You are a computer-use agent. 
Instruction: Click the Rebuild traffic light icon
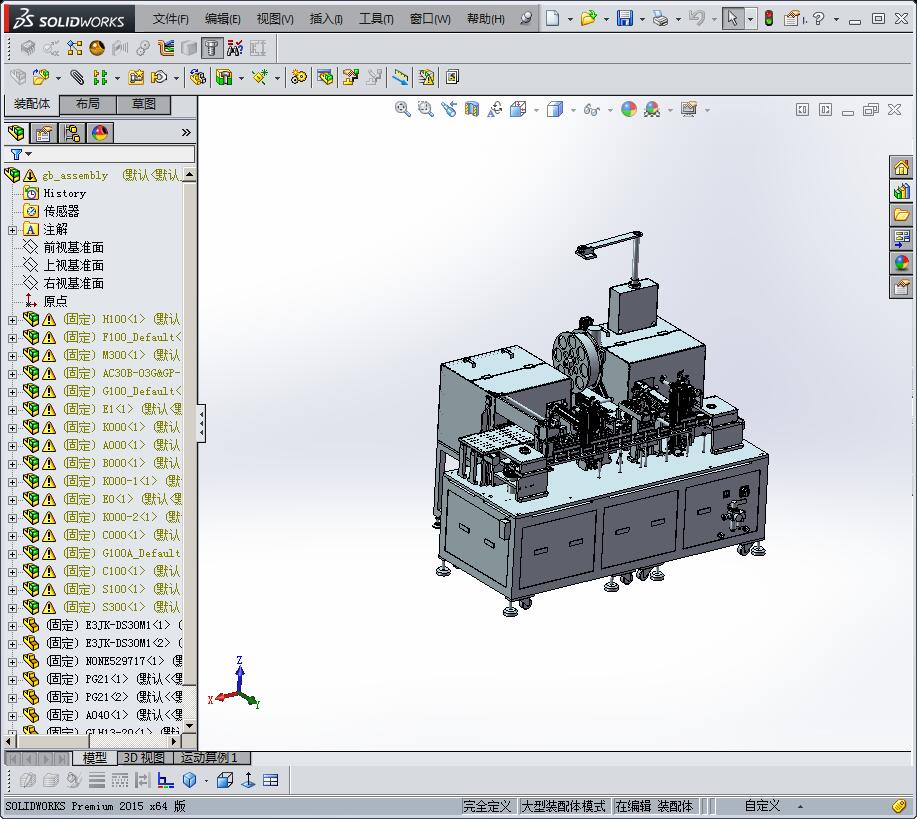click(768, 18)
